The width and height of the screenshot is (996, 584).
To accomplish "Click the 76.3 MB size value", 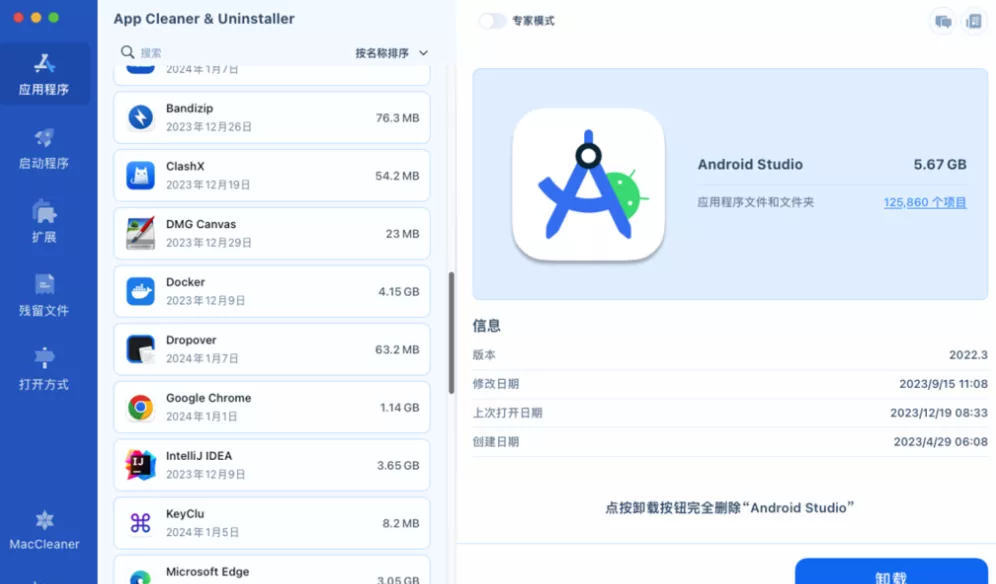I will 397,118.
